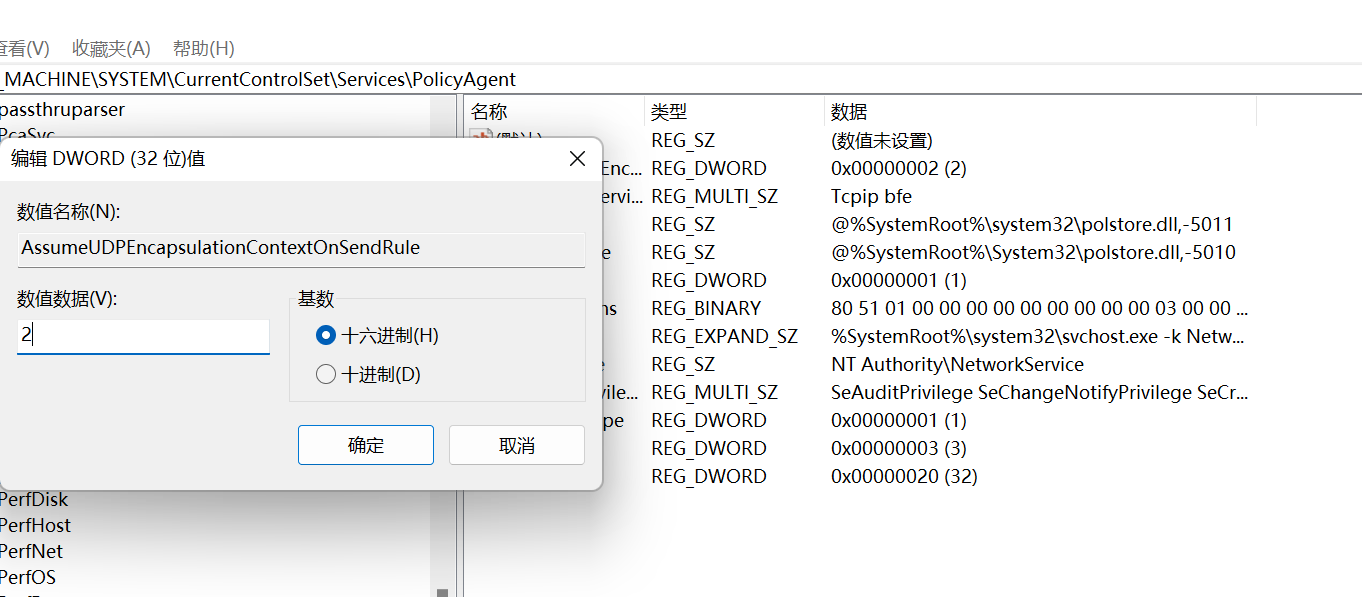Click the svchost.exe -k data value

tap(1039, 336)
